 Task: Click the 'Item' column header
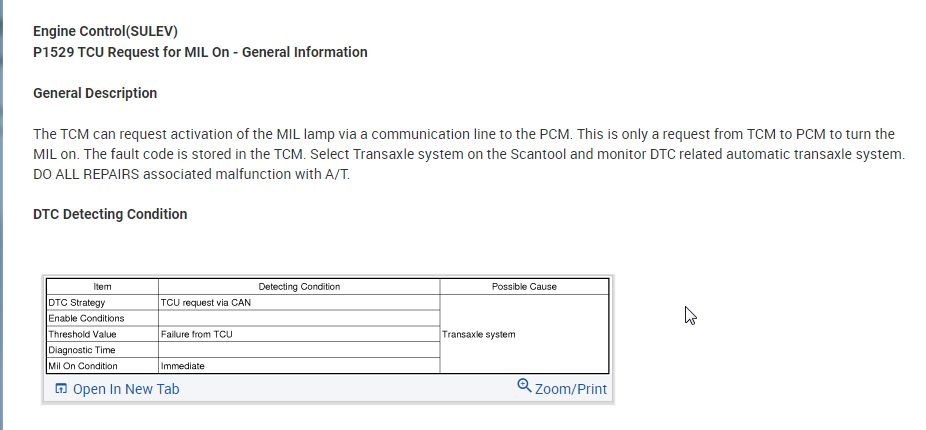[102, 286]
